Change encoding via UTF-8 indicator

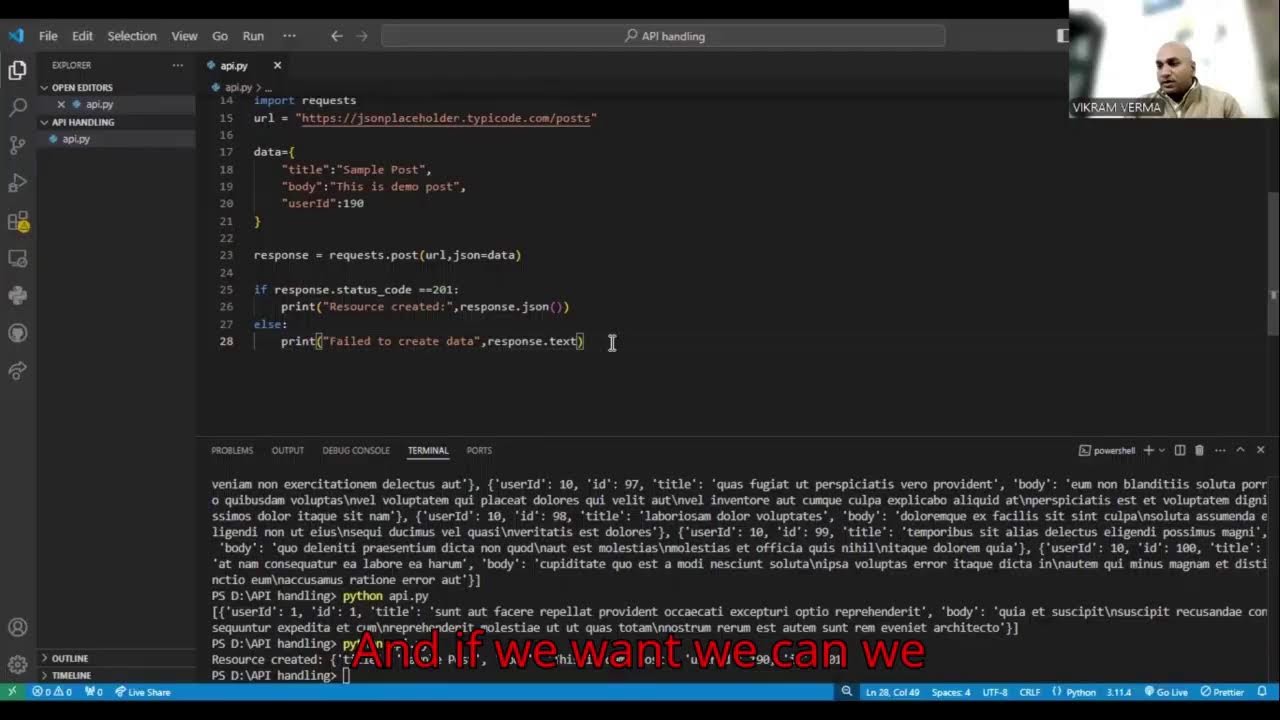(995, 692)
